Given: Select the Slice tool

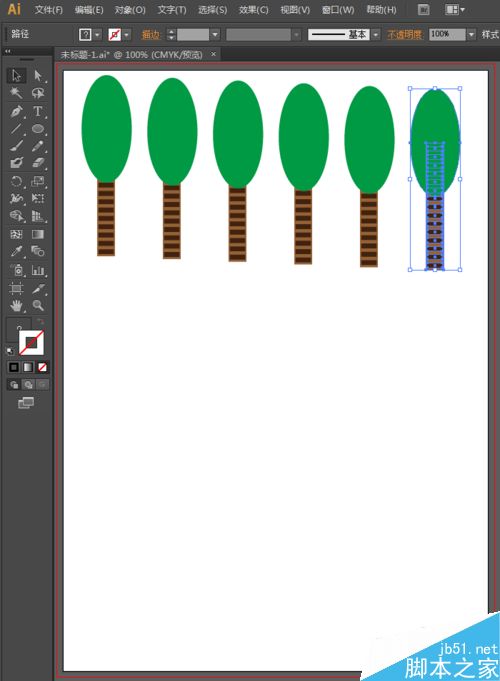Looking at the screenshot, I should [38, 288].
